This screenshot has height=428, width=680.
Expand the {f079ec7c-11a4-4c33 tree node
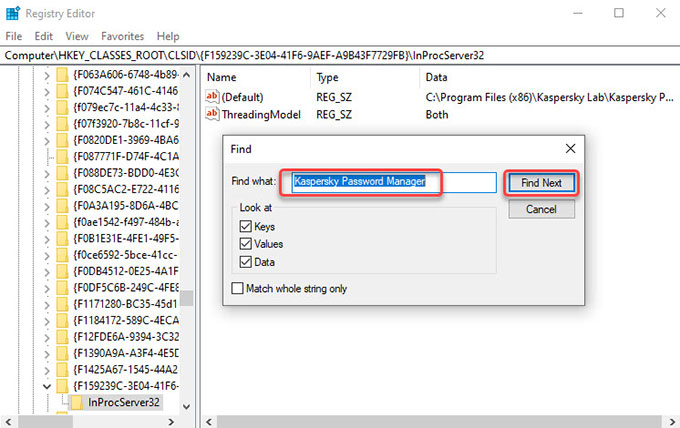(47, 108)
